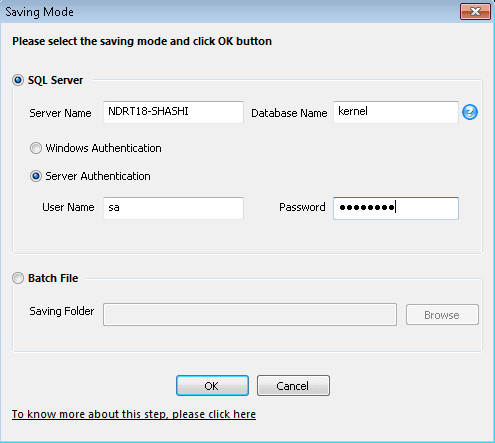The height and width of the screenshot is (443, 495).
Task: Click the 'Saving Mode' window title
Action: [39, 12]
